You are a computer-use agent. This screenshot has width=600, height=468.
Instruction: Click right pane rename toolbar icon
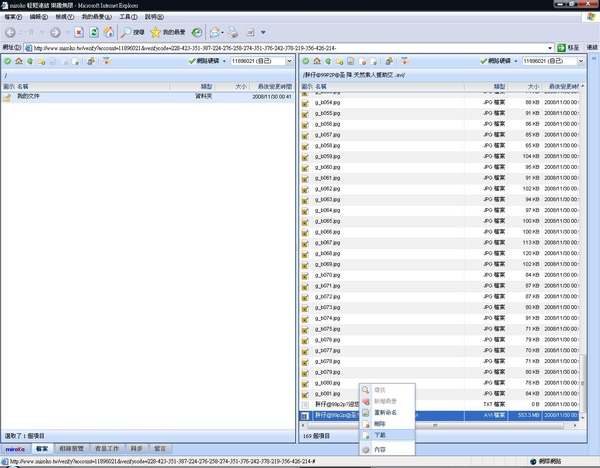point(351,61)
